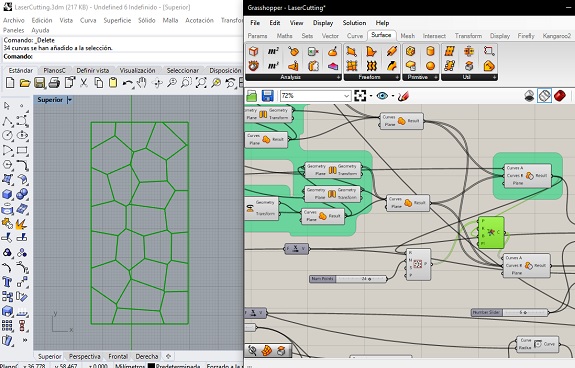This screenshot has width=575, height=368.
Task: Toggle selected-only preview red icon
Action: pos(559,96)
